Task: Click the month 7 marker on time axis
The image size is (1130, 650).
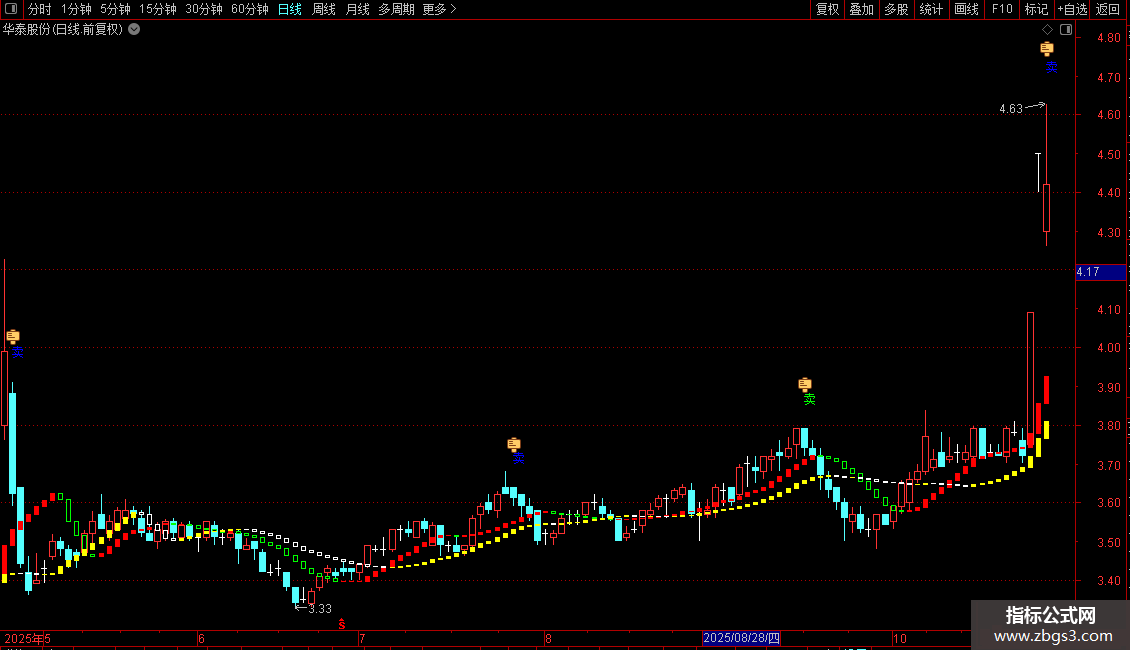Action: click(362, 638)
